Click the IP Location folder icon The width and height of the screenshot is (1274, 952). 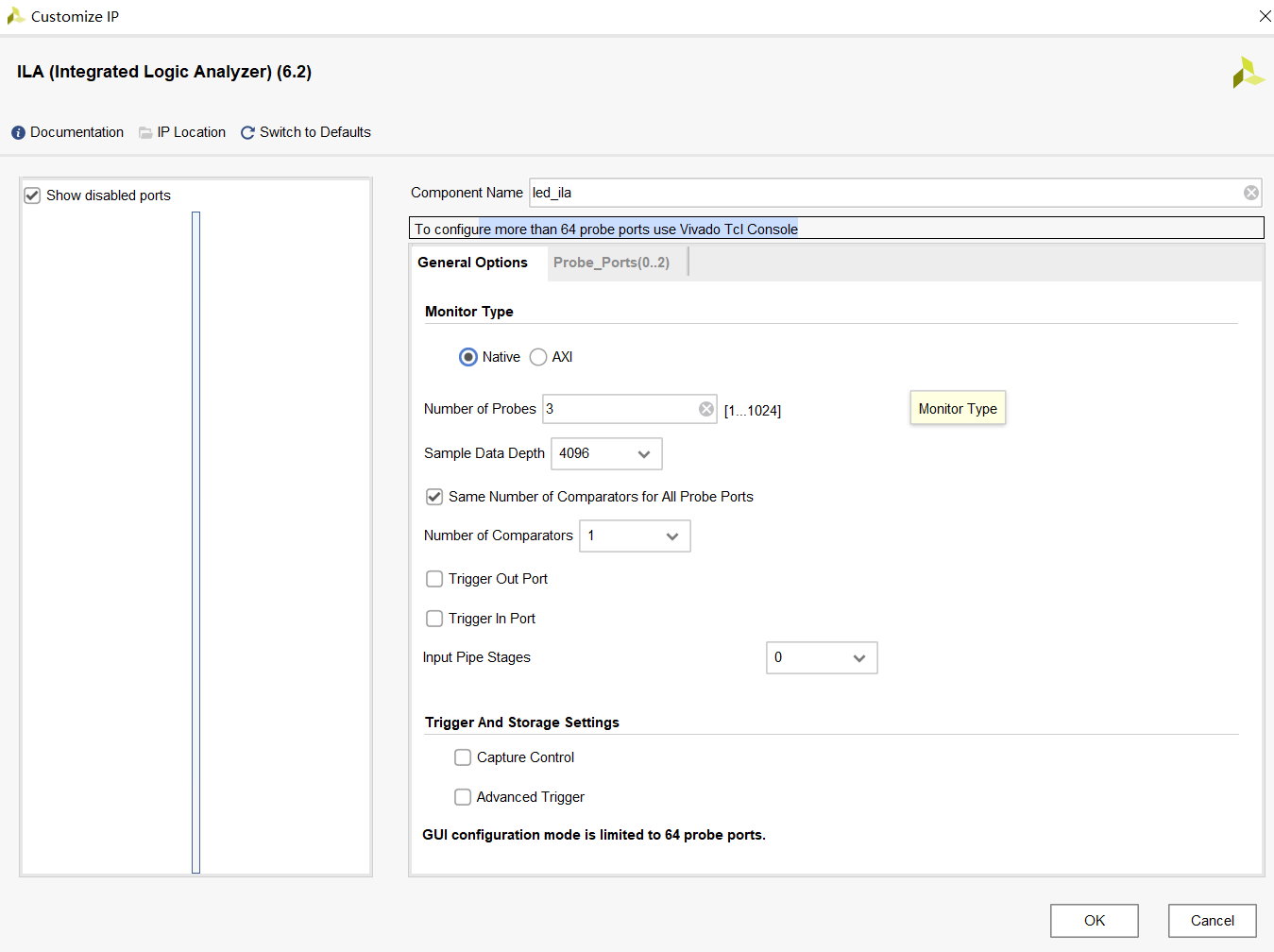pyautogui.click(x=145, y=133)
